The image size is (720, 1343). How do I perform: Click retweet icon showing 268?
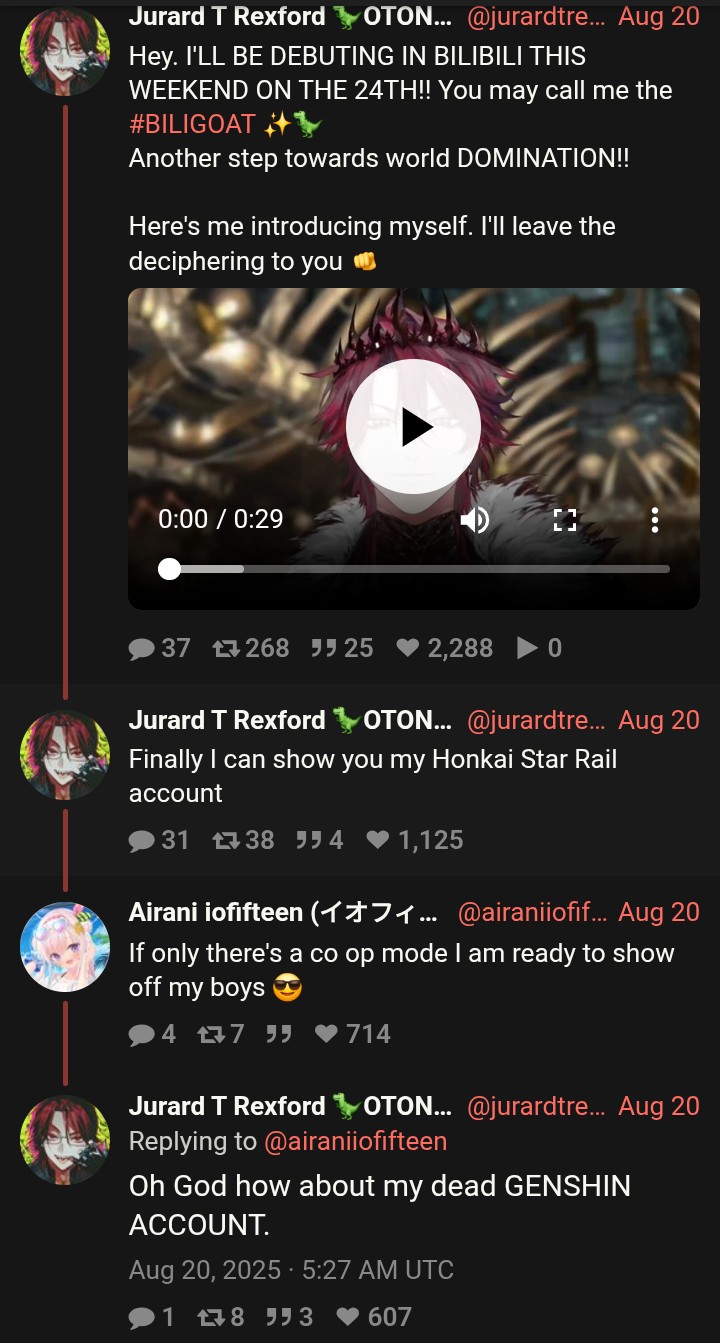(x=226, y=649)
